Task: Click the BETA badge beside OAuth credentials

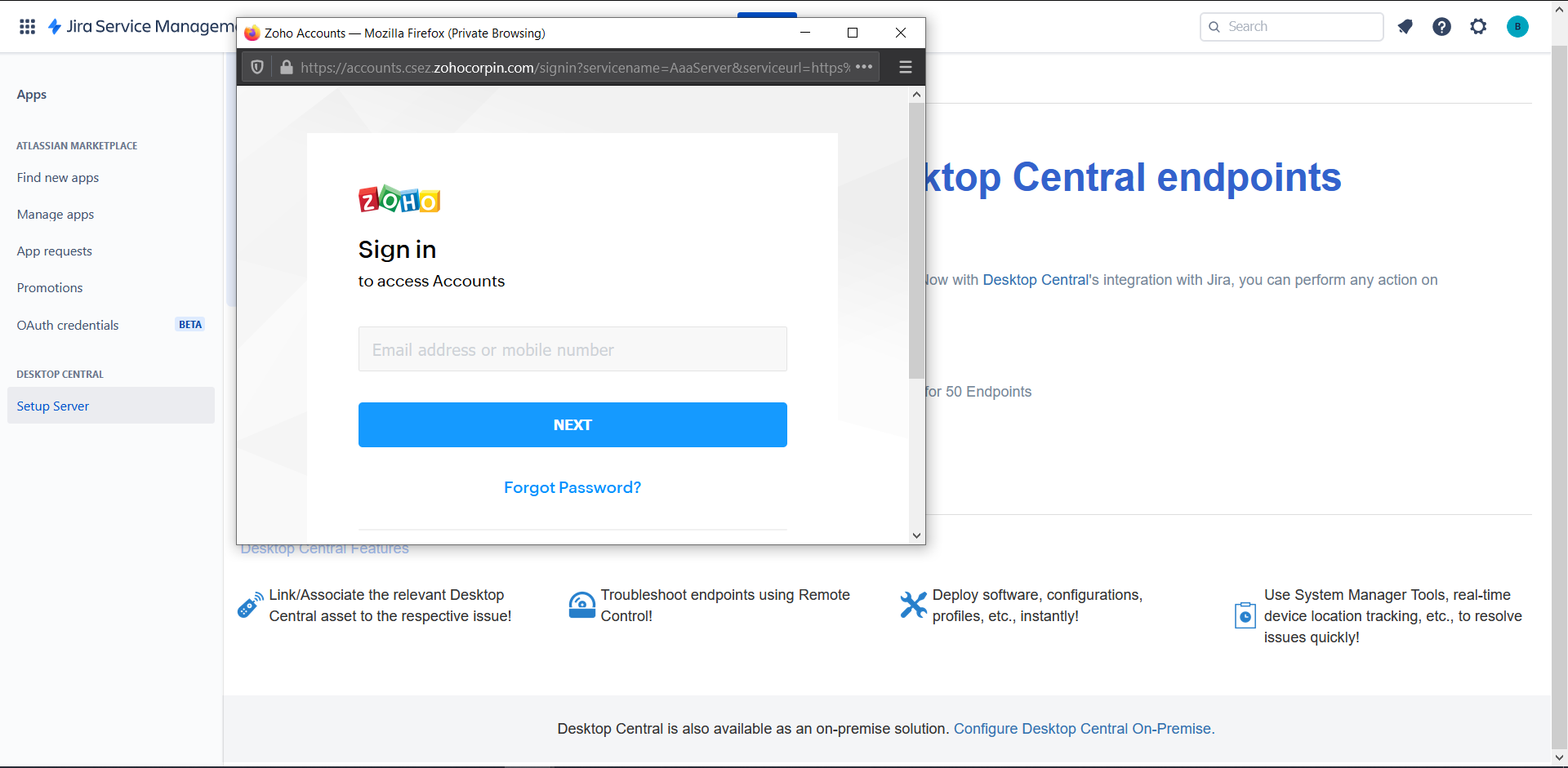Action: [190, 325]
